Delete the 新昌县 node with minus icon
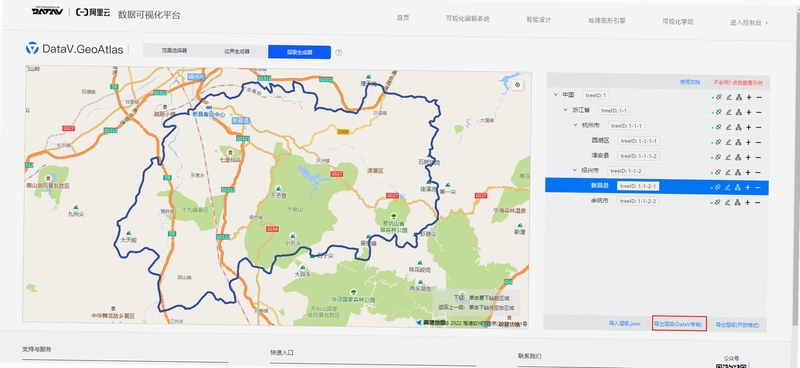Image resolution: width=800 pixels, height=368 pixels. (759, 187)
